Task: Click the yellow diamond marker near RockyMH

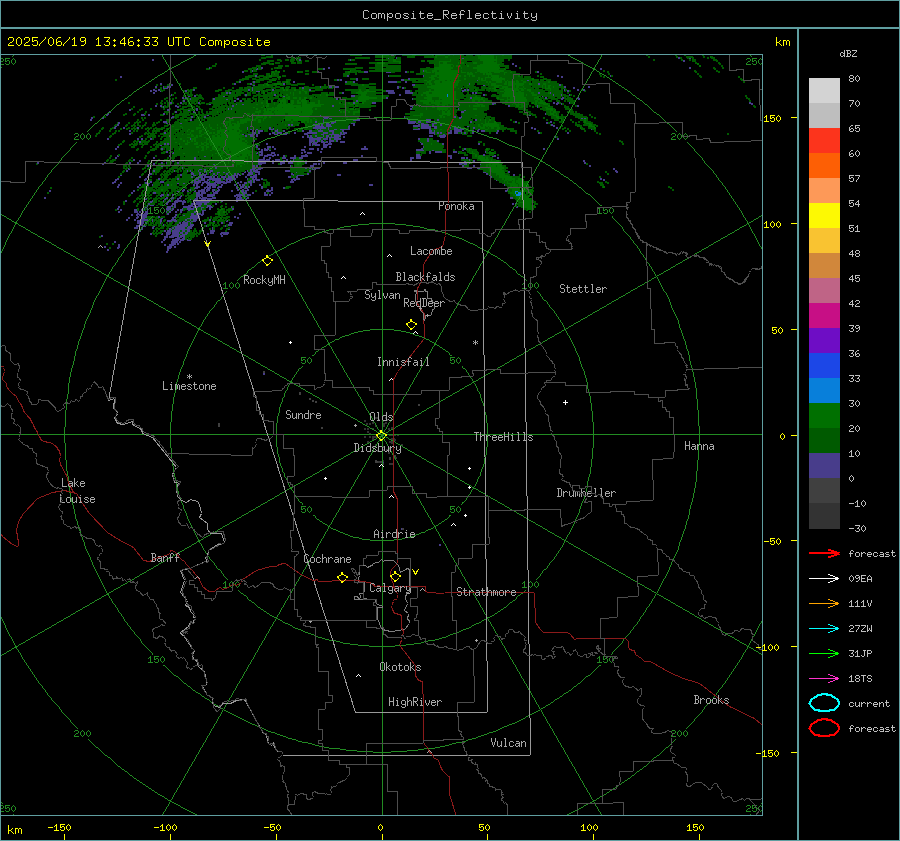Action: 267,261
